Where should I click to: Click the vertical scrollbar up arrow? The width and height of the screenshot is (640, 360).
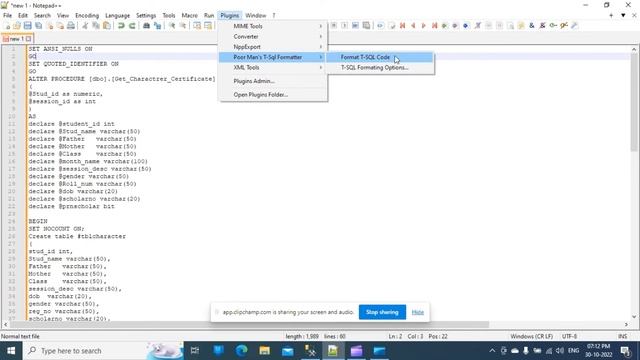[634, 49]
